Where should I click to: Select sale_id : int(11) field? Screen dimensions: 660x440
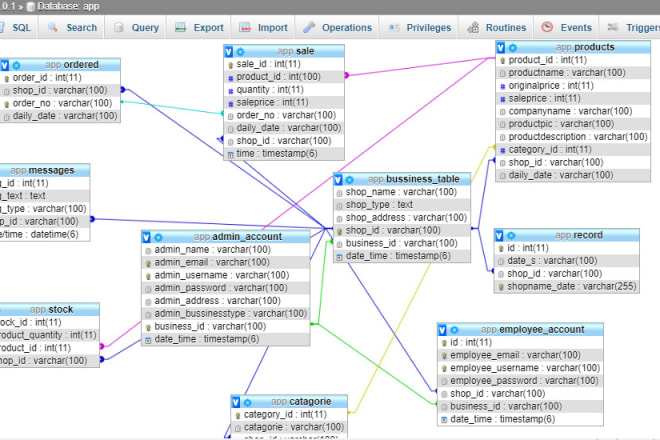pyautogui.click(x=284, y=64)
